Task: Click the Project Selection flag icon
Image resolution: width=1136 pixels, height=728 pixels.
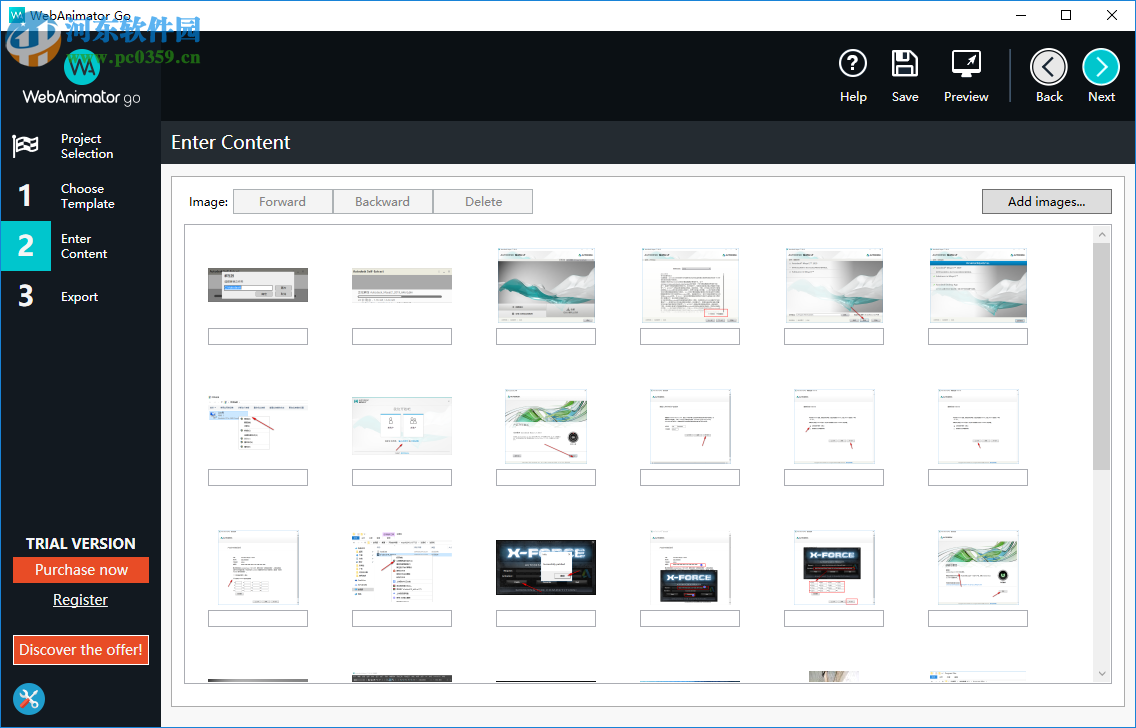Action: click(x=25, y=146)
